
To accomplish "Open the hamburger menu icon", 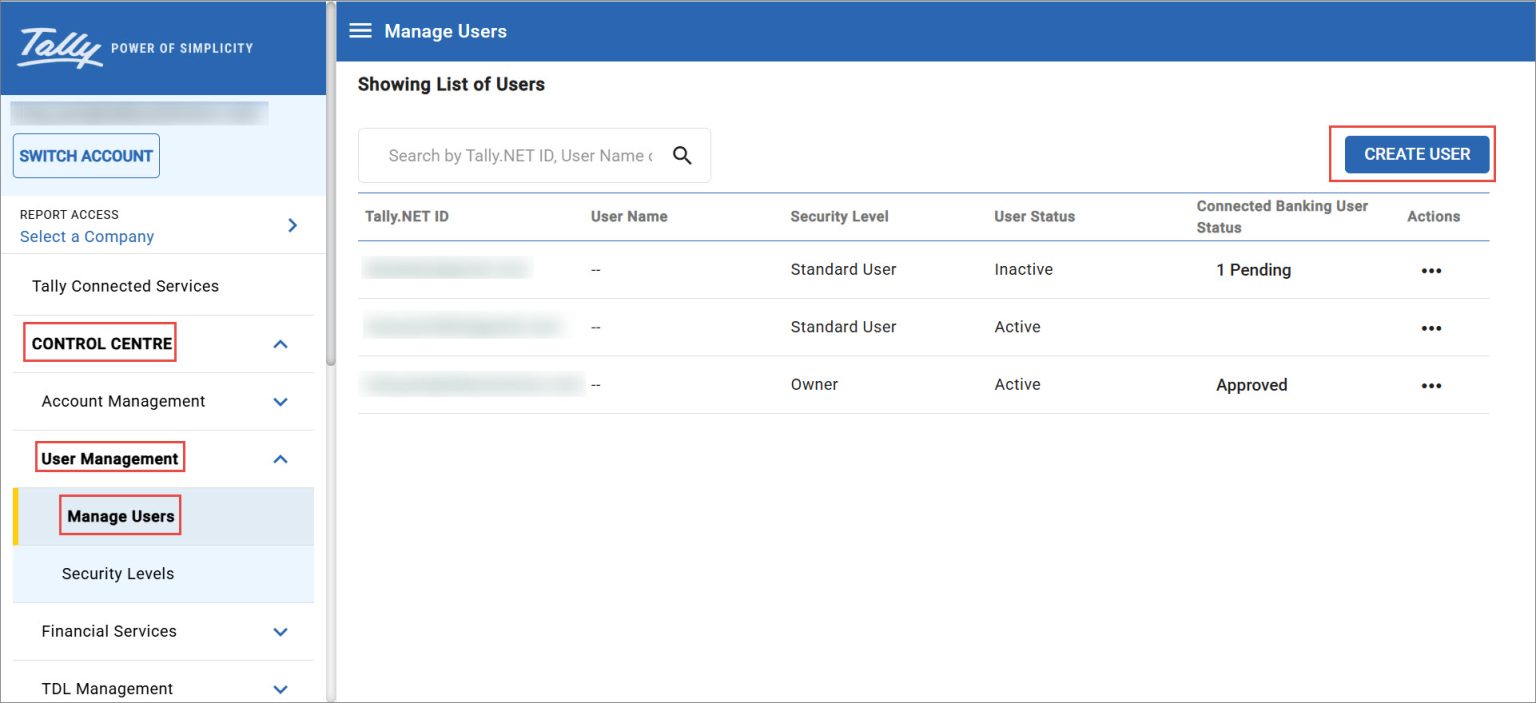I will 360,31.
